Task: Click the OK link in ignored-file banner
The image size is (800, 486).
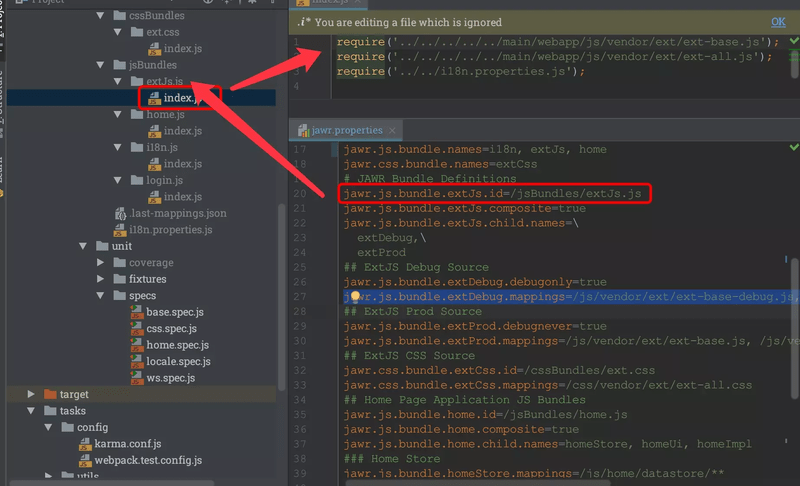Action: (778, 21)
